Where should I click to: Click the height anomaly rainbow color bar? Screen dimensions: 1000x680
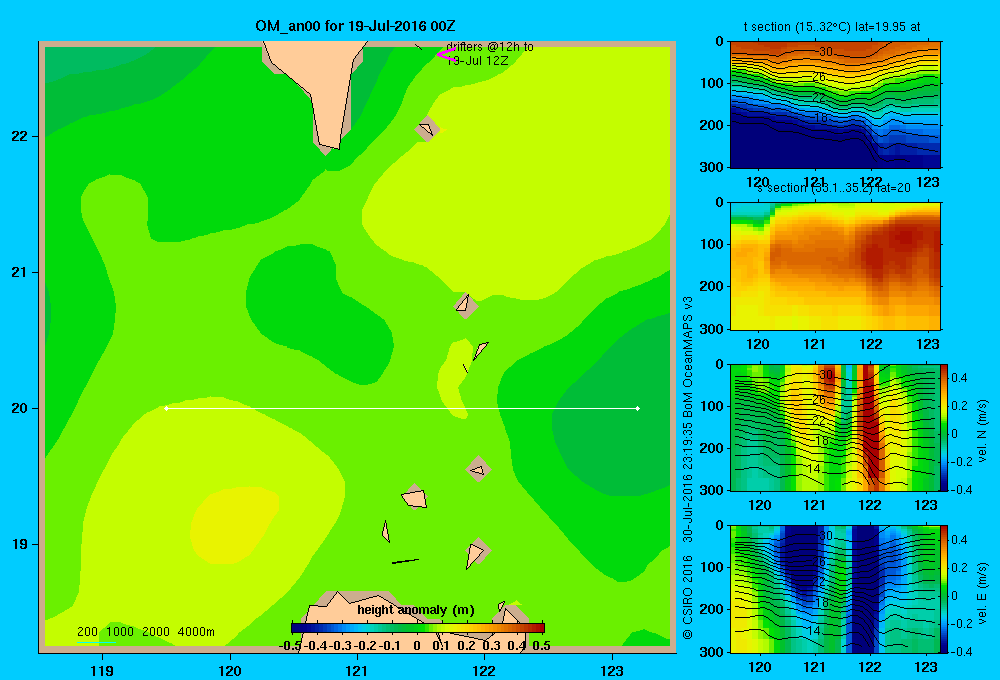(418, 628)
